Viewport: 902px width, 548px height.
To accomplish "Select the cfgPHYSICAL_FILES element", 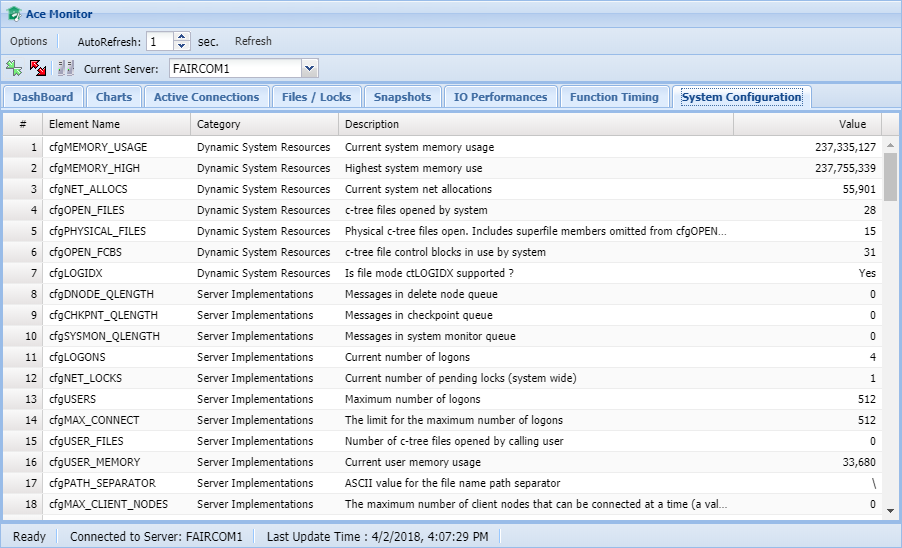I will pyautogui.click(x=97, y=231).
